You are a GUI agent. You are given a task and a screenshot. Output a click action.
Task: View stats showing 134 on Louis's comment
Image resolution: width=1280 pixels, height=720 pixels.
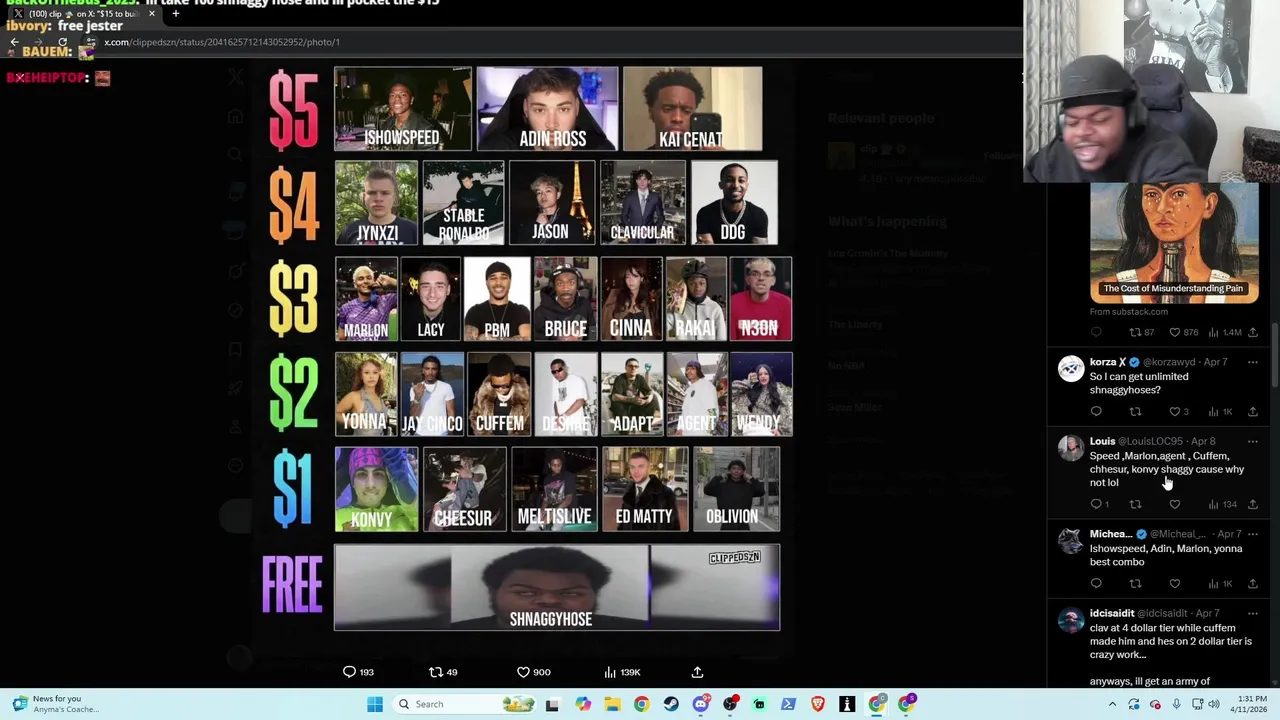click(1222, 504)
